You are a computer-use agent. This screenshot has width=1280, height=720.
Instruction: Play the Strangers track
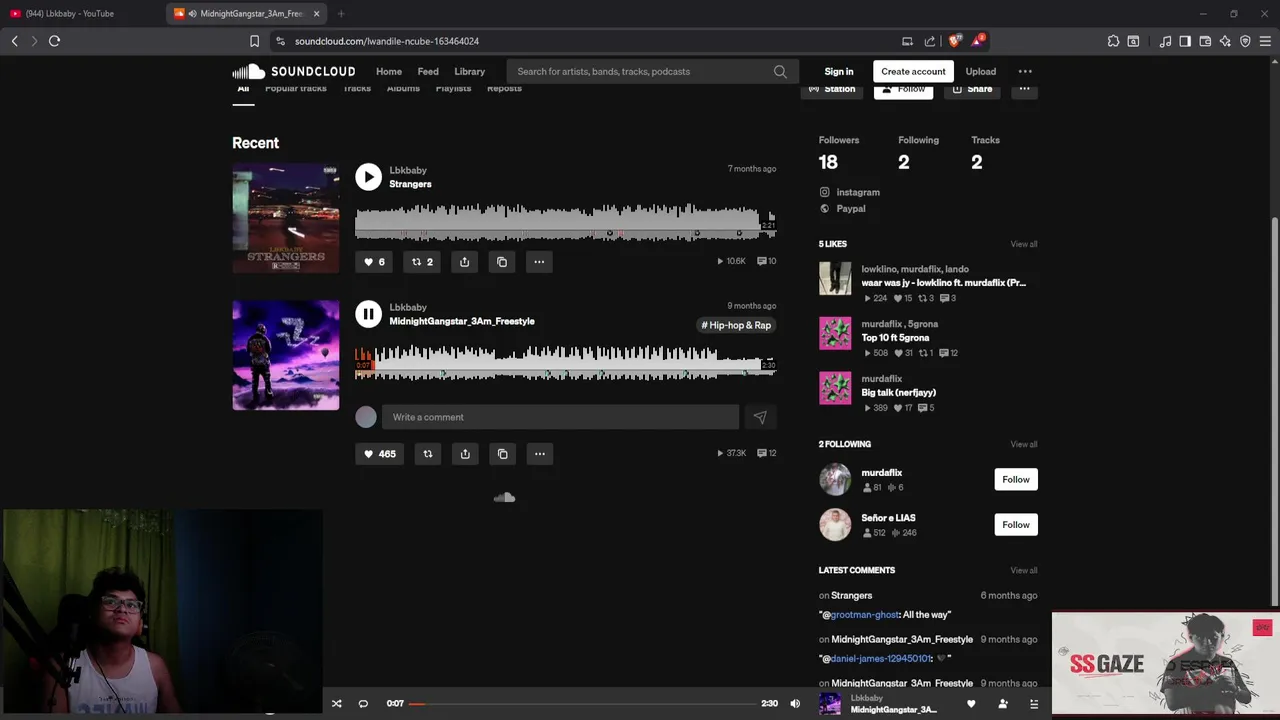click(368, 177)
